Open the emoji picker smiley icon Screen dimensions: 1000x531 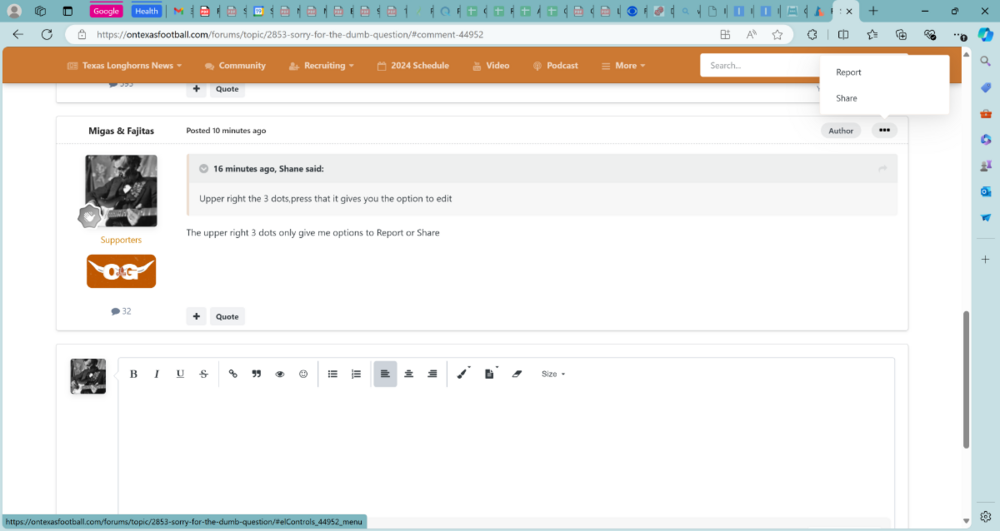point(304,374)
